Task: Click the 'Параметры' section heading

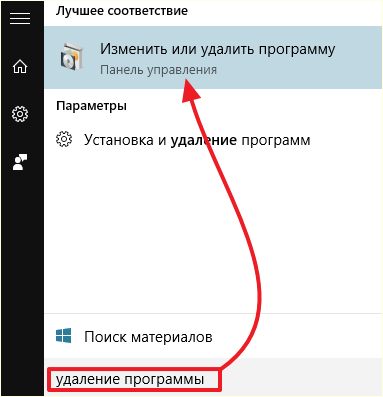Action: point(91,106)
